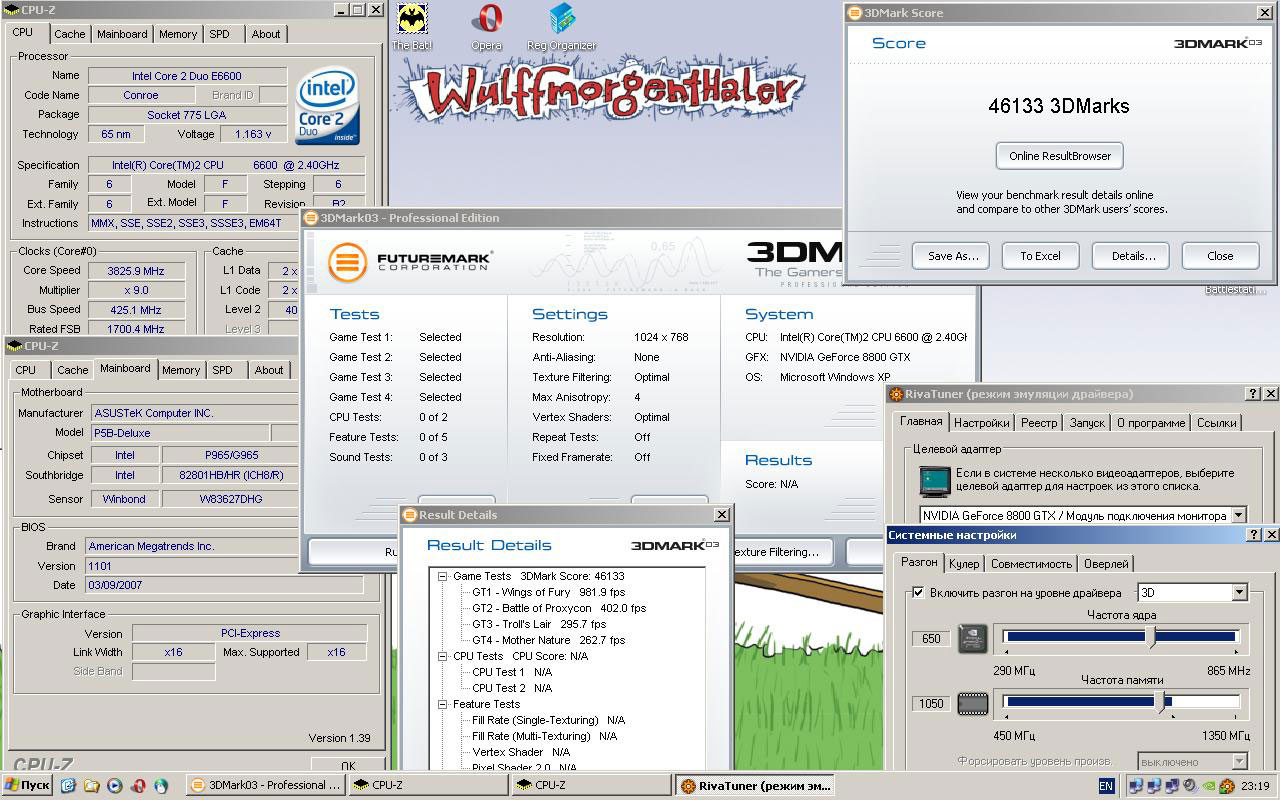Click the 46133 3DMarks score text
Image resolution: width=1280 pixels, height=800 pixels.
tap(1058, 106)
